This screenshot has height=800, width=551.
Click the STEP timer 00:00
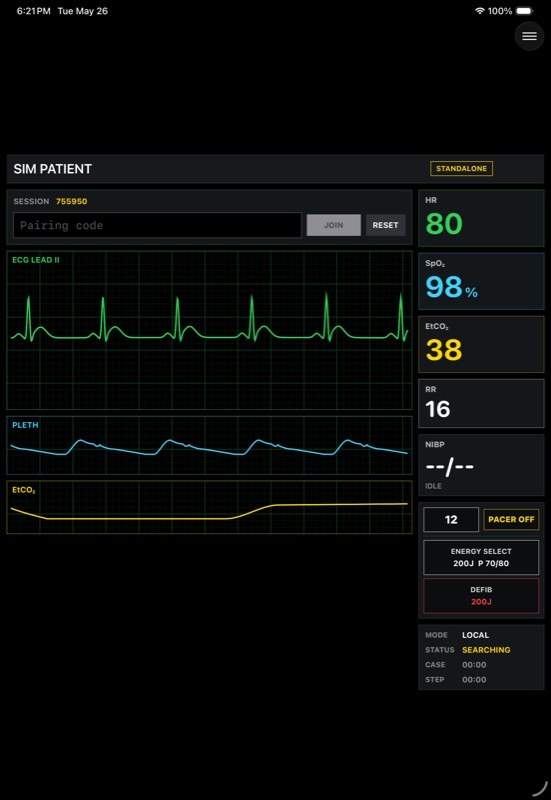(474, 680)
